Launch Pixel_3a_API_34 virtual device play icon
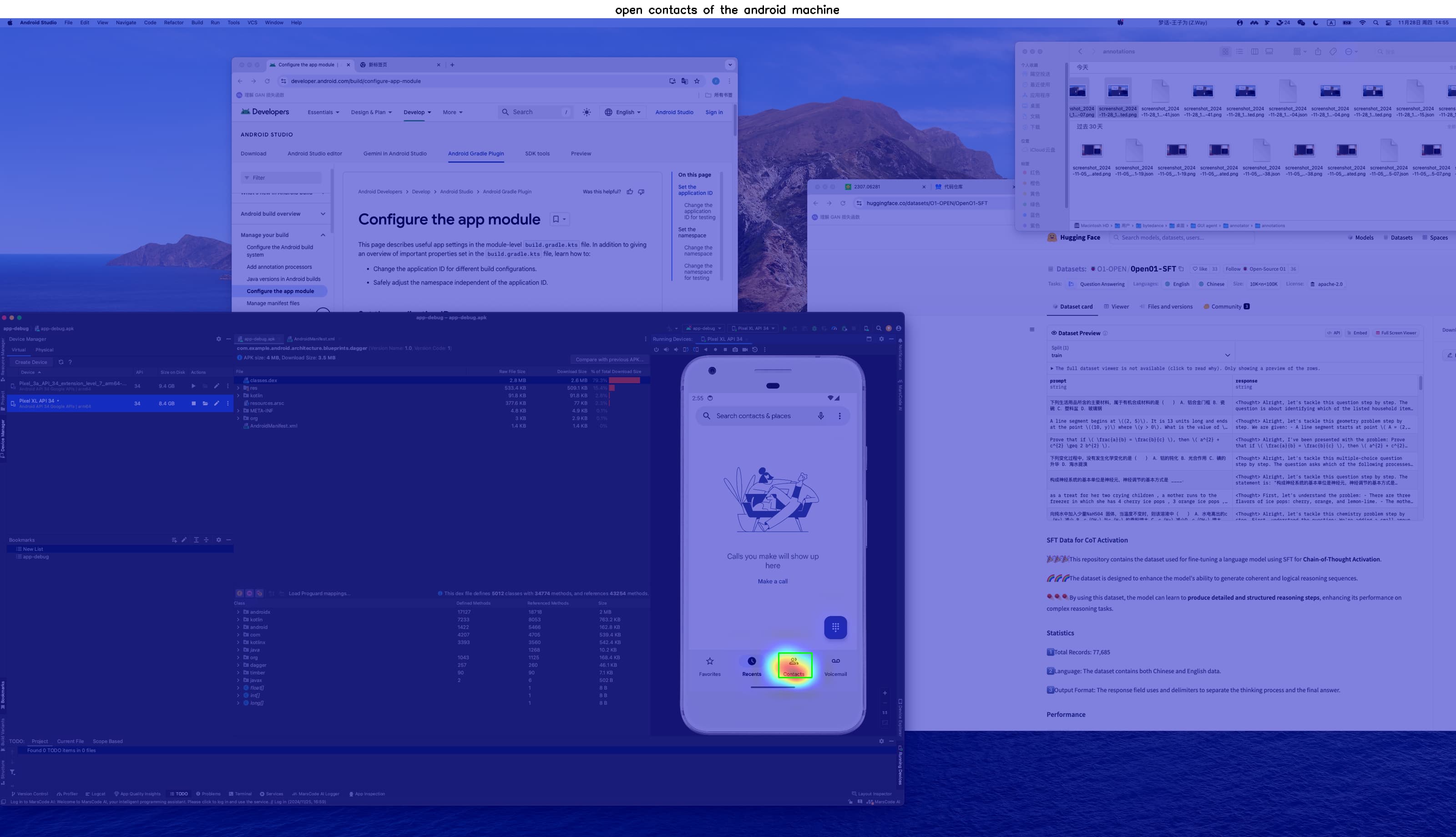 [x=194, y=386]
